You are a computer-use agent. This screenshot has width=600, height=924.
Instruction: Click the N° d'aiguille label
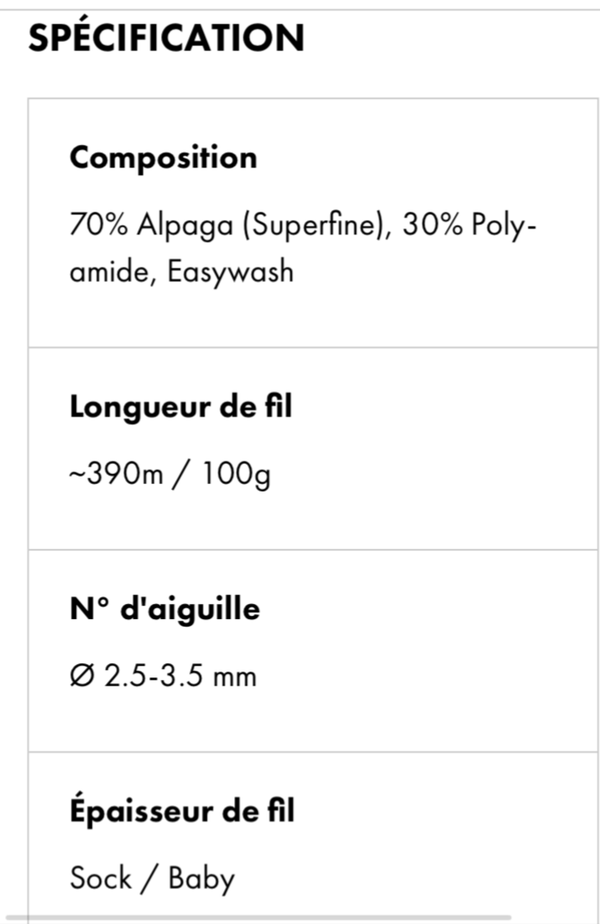(x=165, y=609)
